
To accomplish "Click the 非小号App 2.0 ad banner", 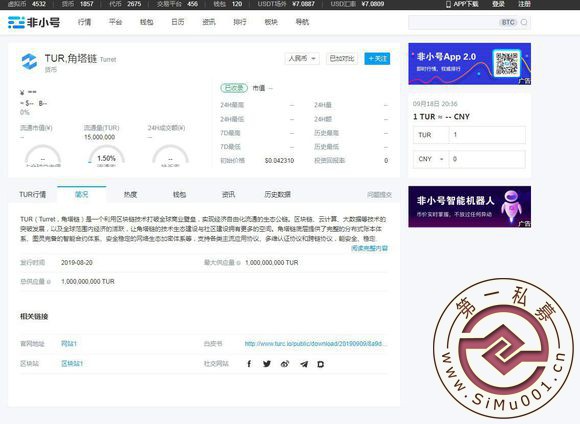I will [469, 64].
